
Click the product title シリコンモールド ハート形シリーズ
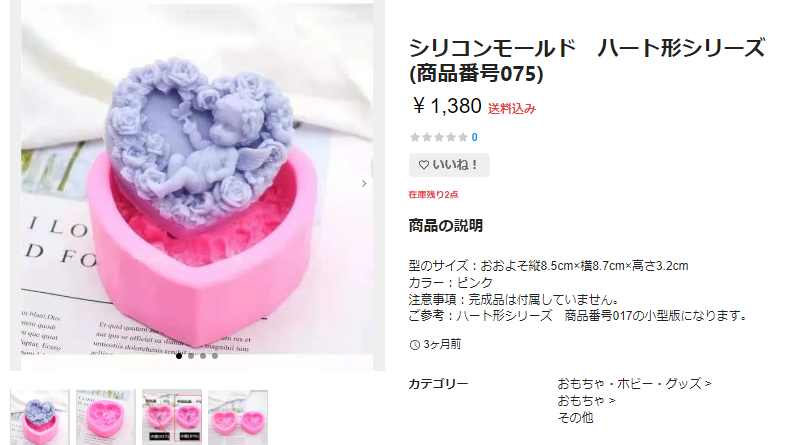click(x=587, y=48)
